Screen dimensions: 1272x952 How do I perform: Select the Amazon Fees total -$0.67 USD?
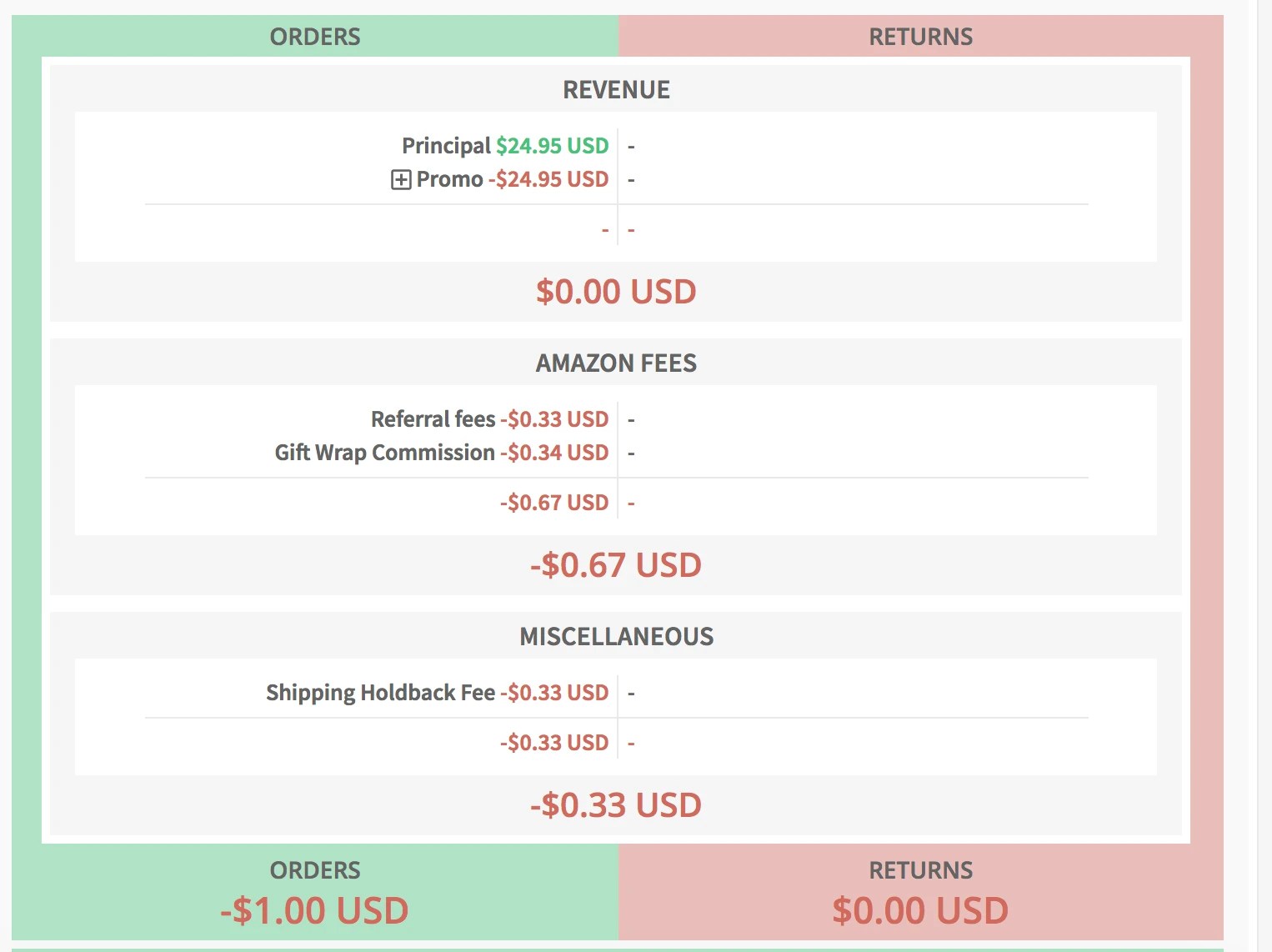click(616, 565)
